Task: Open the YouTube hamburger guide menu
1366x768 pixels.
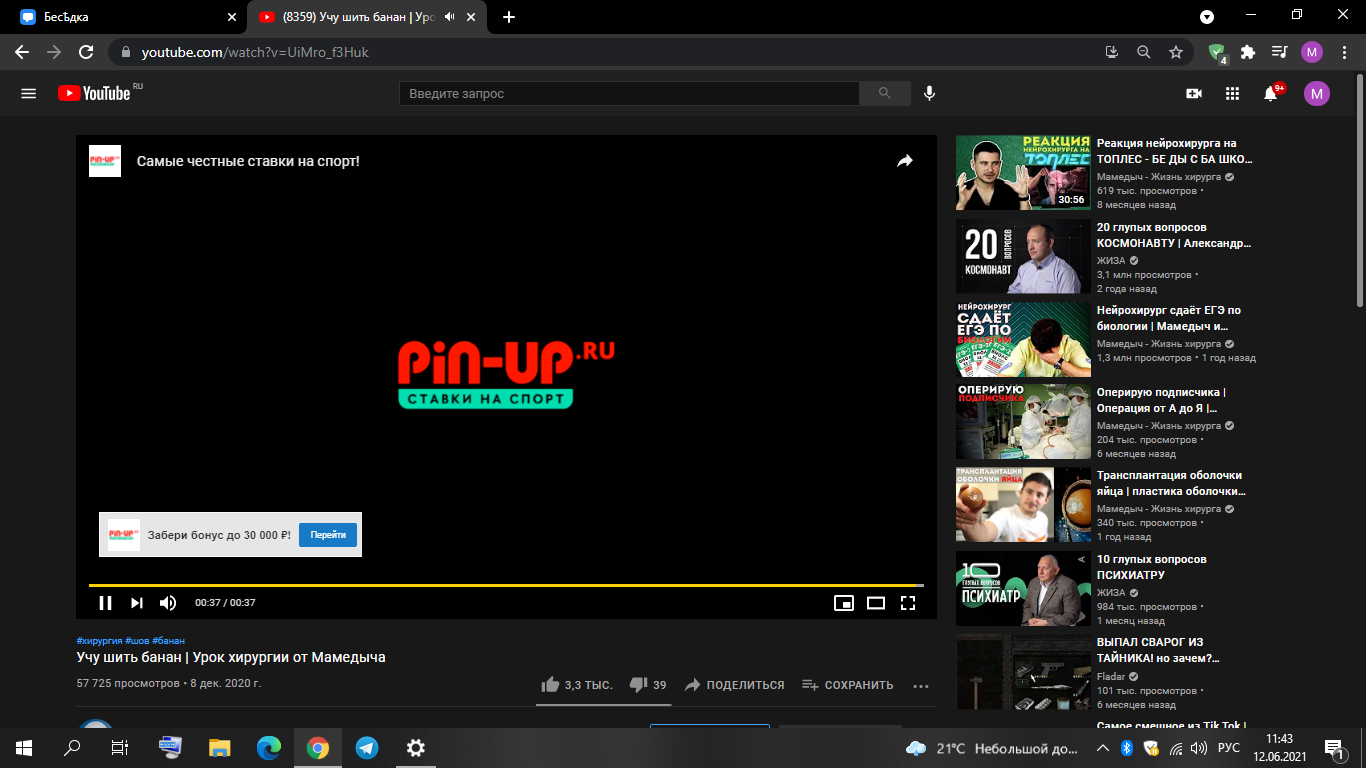Action: (x=28, y=93)
